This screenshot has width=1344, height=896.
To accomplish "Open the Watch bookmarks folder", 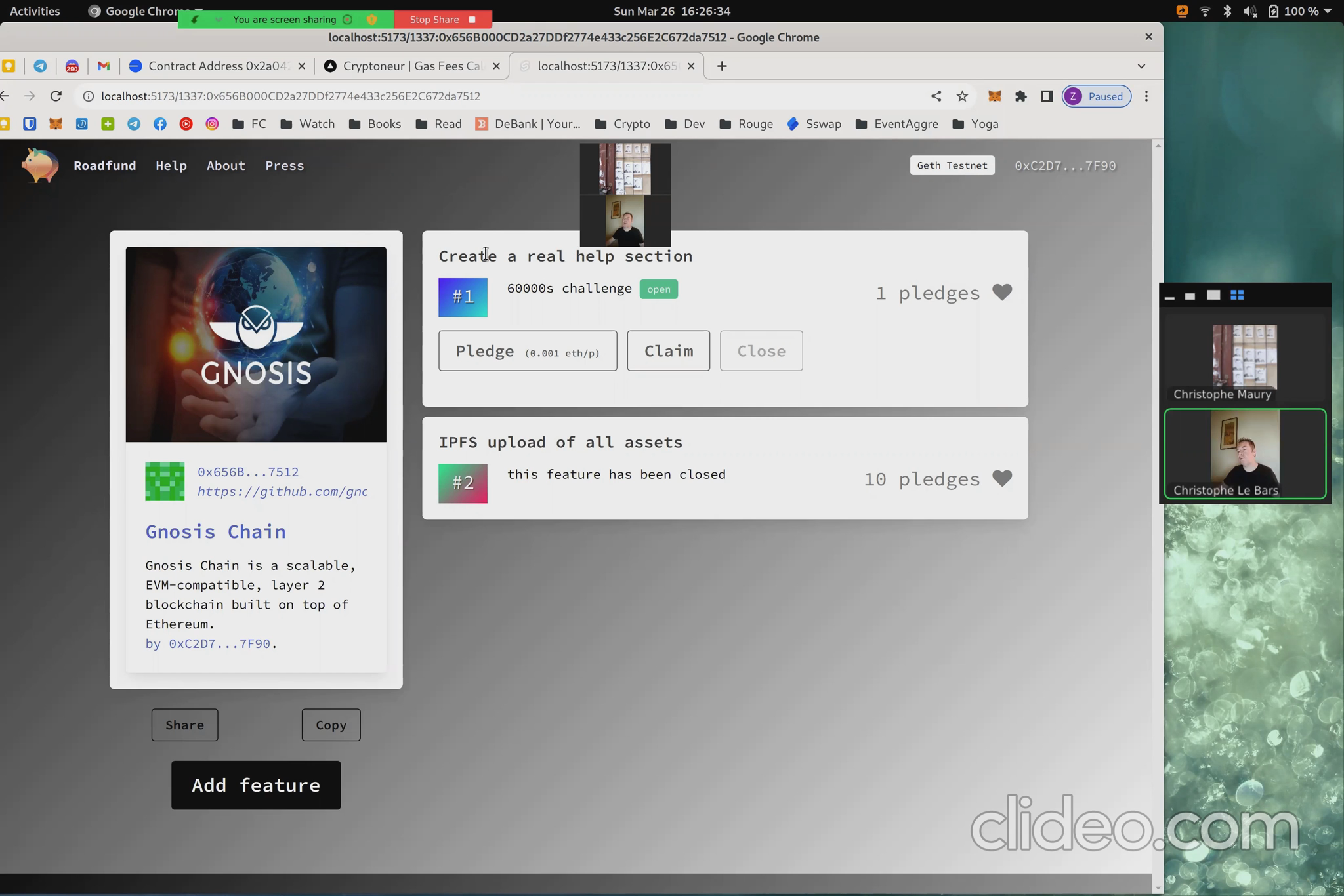I will pyautogui.click(x=307, y=124).
